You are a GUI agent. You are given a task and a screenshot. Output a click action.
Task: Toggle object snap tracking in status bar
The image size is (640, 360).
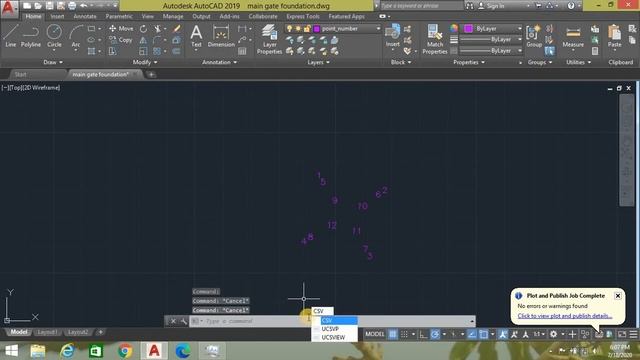(x=472, y=334)
